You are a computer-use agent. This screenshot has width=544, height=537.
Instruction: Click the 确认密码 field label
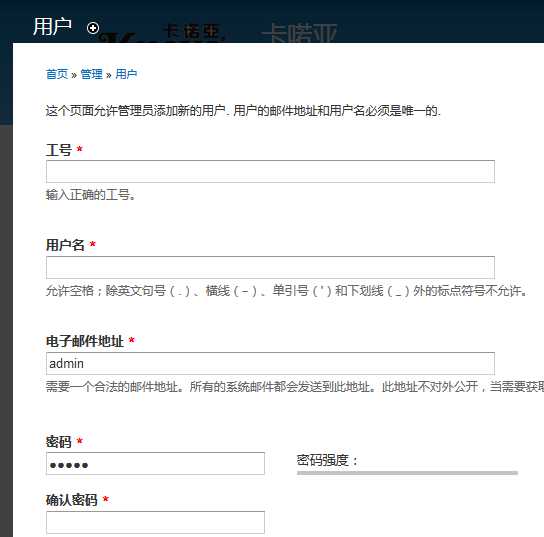tap(72, 500)
